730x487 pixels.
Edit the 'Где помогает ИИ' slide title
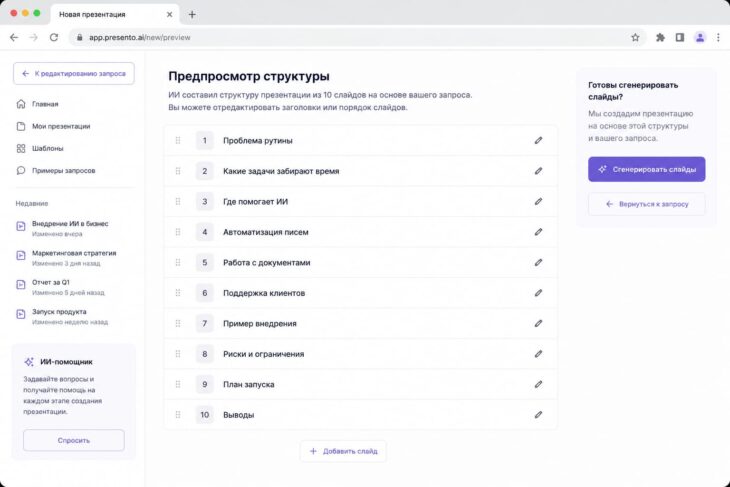click(538, 201)
